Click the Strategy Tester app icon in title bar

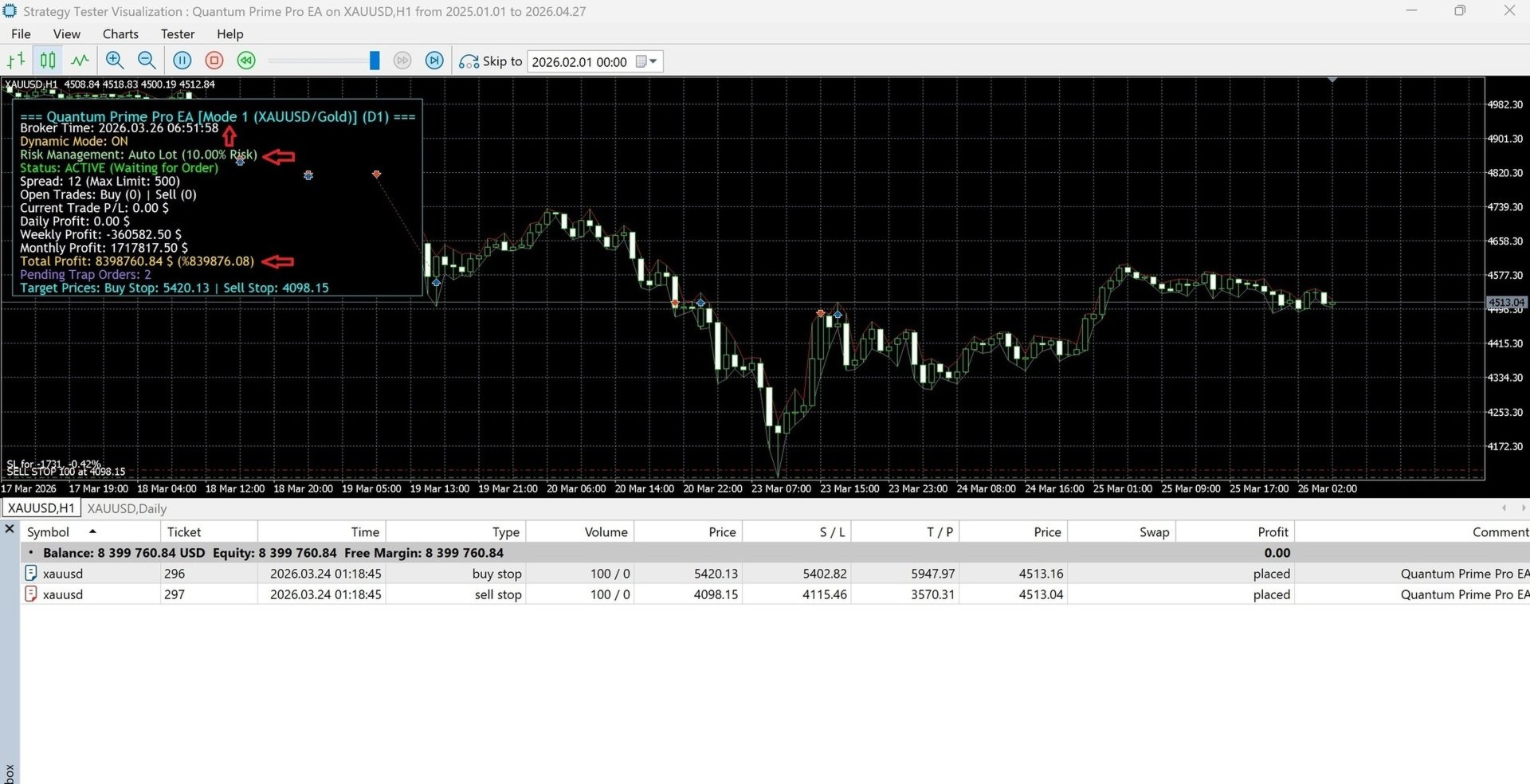point(10,11)
